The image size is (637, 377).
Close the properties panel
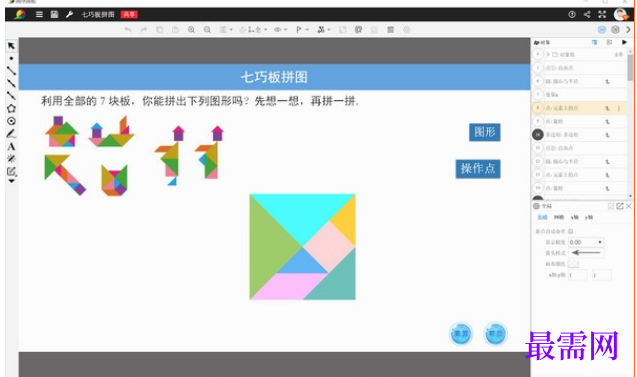tap(629, 206)
